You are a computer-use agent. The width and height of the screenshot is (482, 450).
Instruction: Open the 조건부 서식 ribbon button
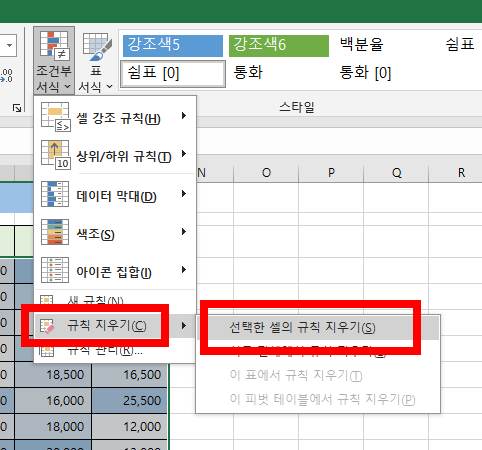click(54, 60)
